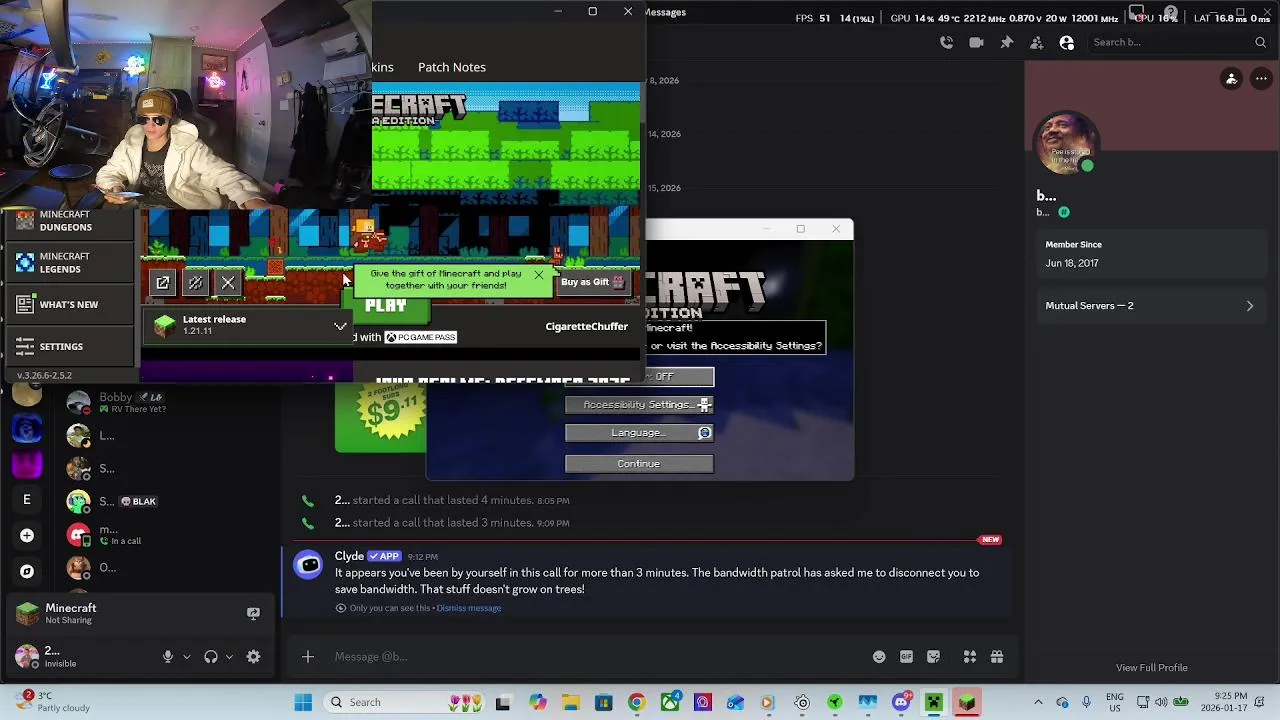Image resolution: width=1280 pixels, height=720 pixels.
Task: Open Minecraft creeper icon on taskbar
Action: 933,703
